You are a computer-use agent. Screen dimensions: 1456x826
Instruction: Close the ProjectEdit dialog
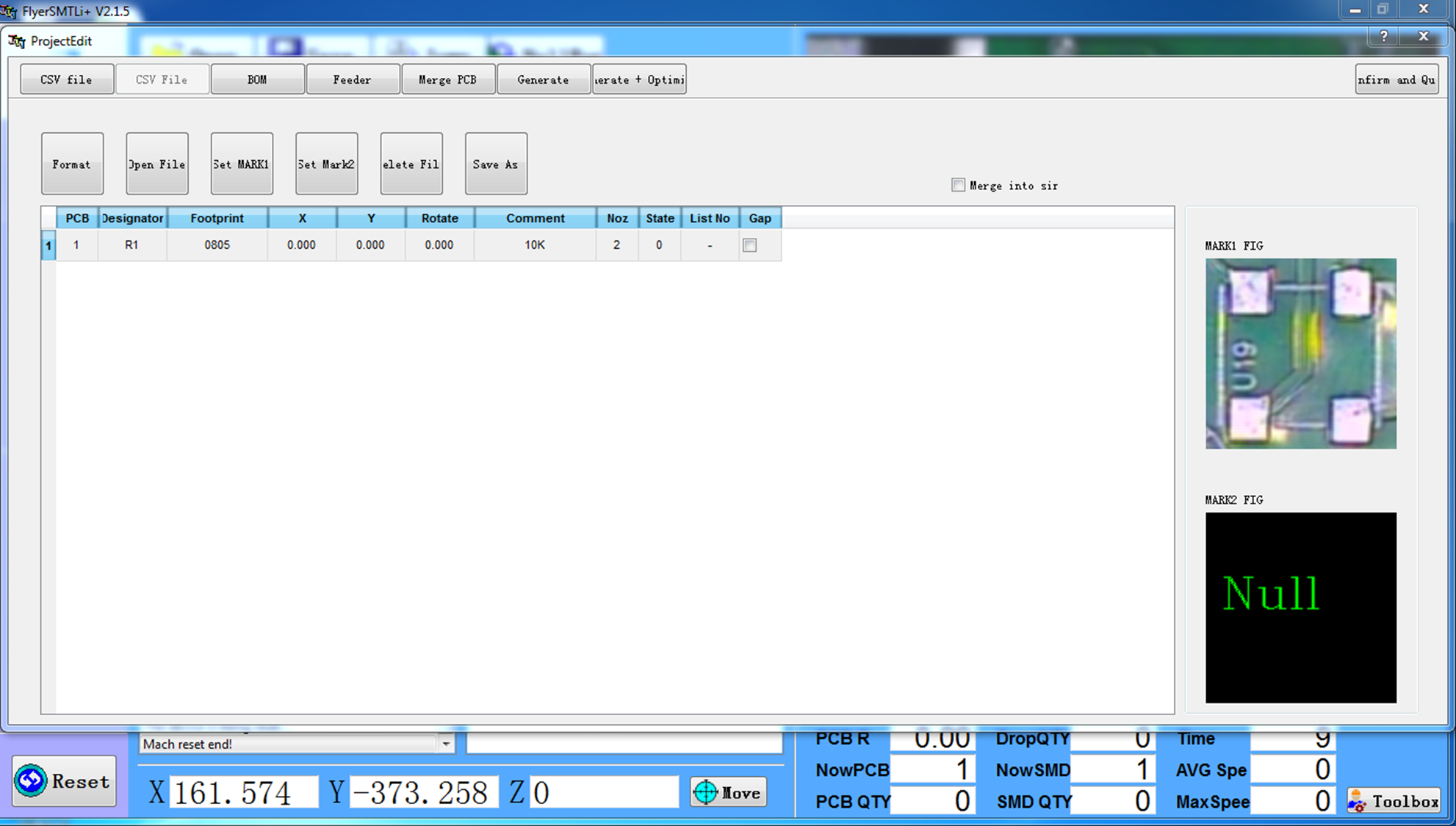(x=1424, y=36)
